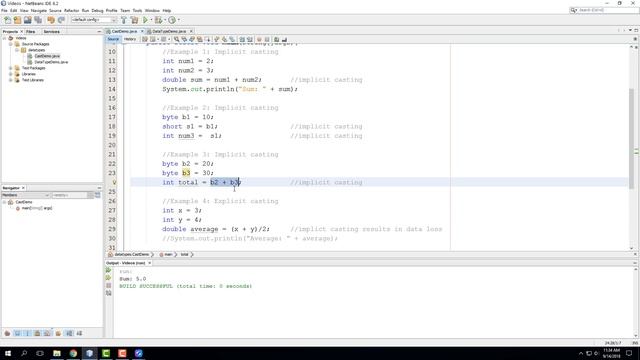Open File Explorer from the taskbar

pyautogui.click(x=57, y=353)
